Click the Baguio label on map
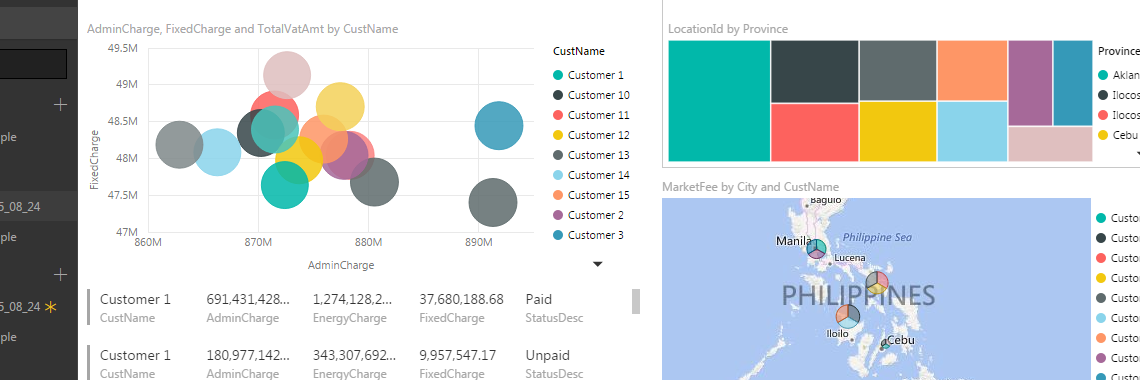The height and width of the screenshot is (380, 1140). tap(825, 200)
